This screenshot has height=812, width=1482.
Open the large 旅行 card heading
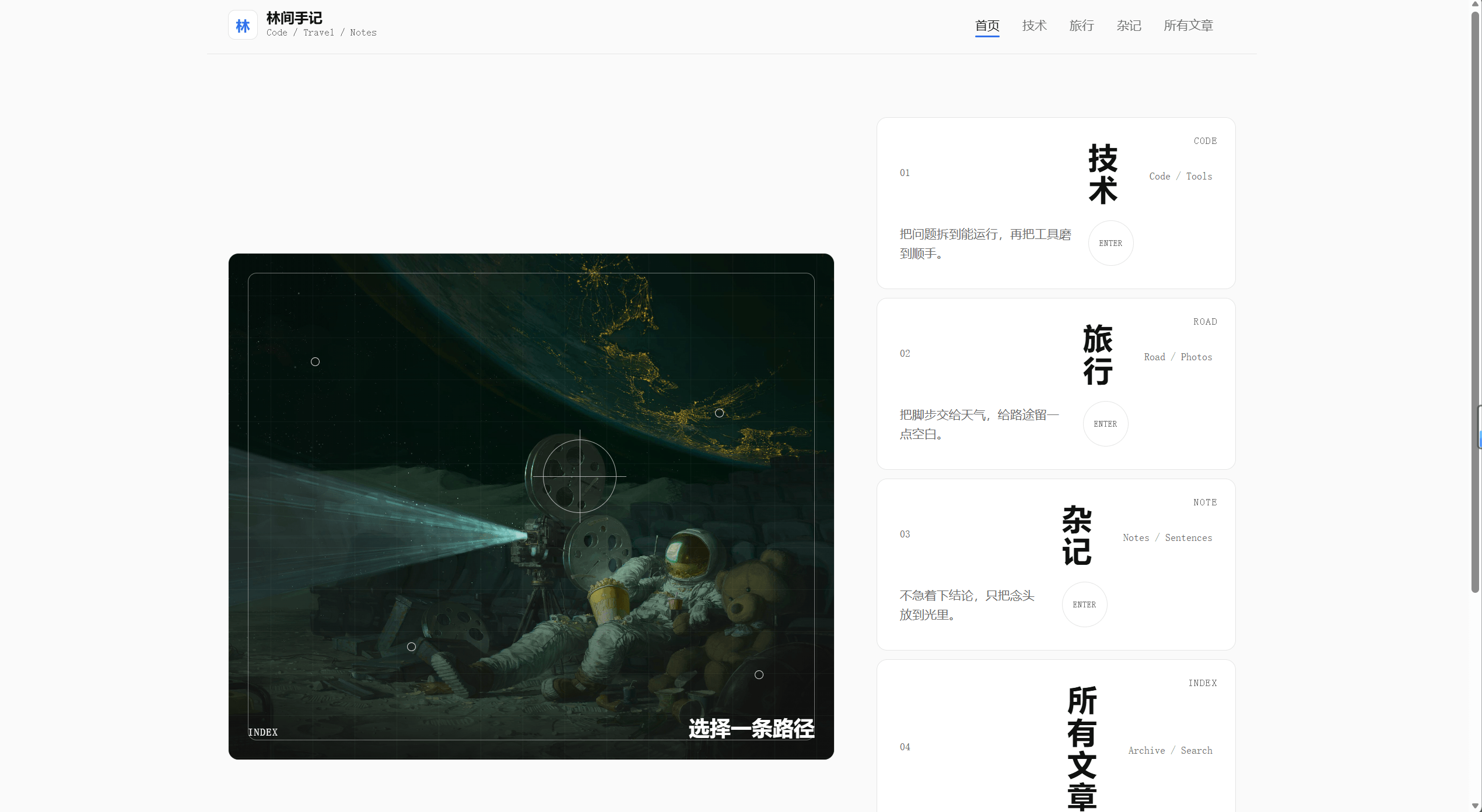[x=1098, y=354]
